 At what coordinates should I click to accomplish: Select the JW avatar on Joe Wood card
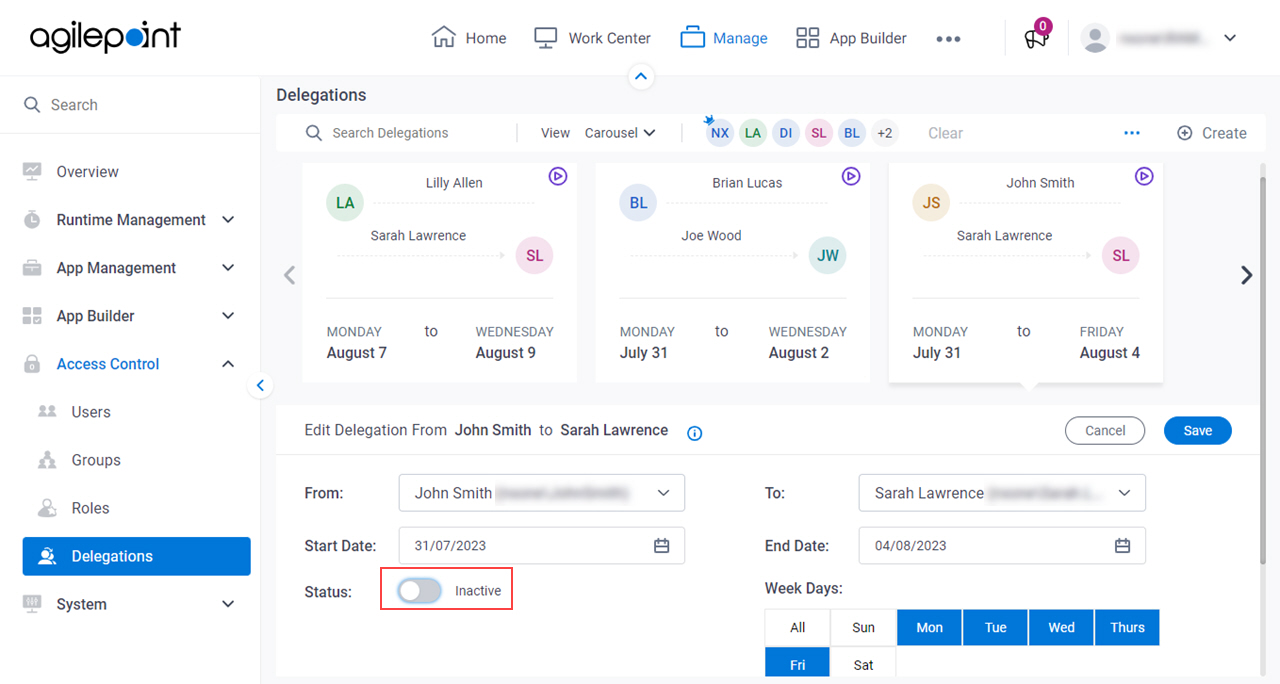point(828,256)
